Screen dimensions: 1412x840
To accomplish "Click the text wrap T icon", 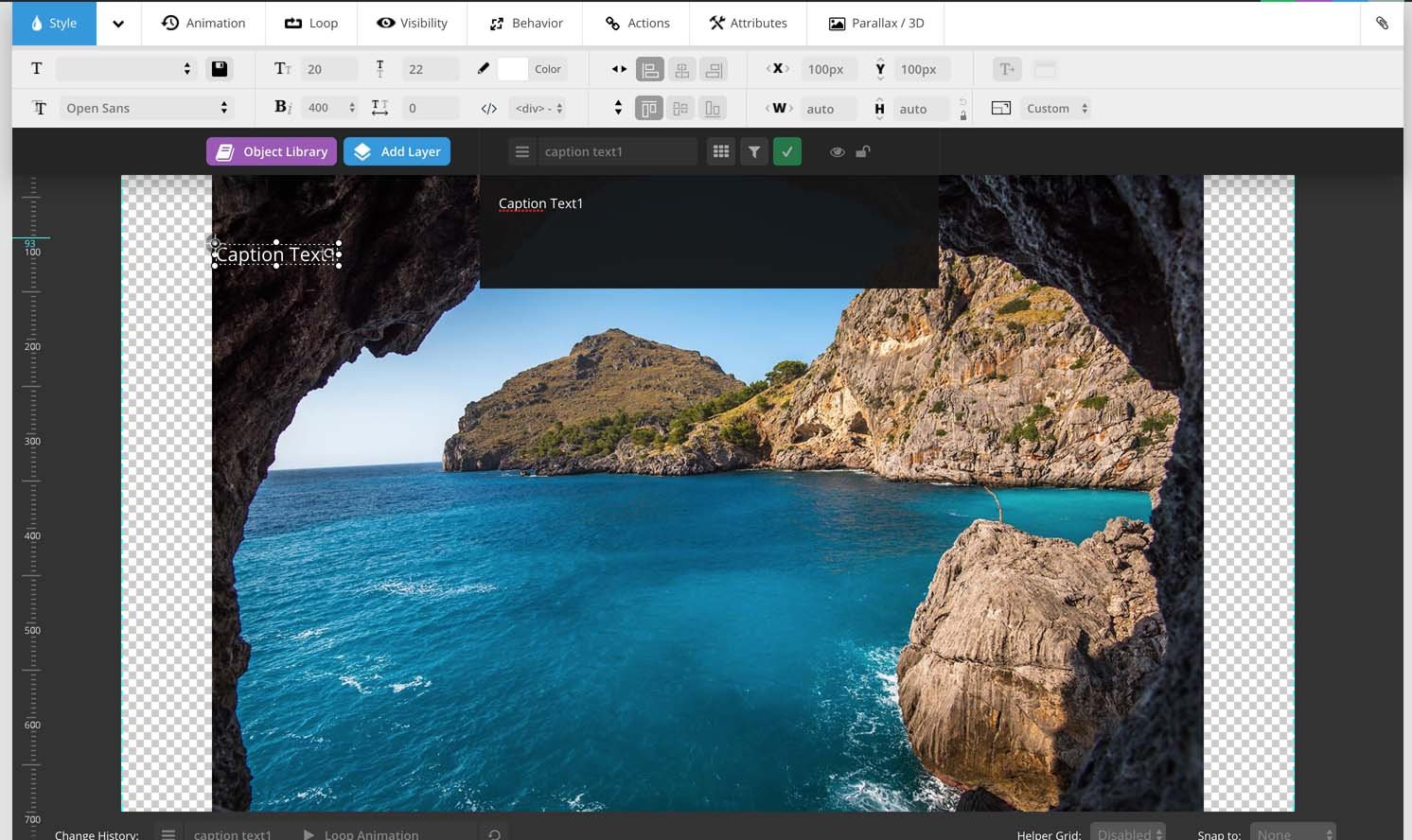I will (x=1006, y=69).
